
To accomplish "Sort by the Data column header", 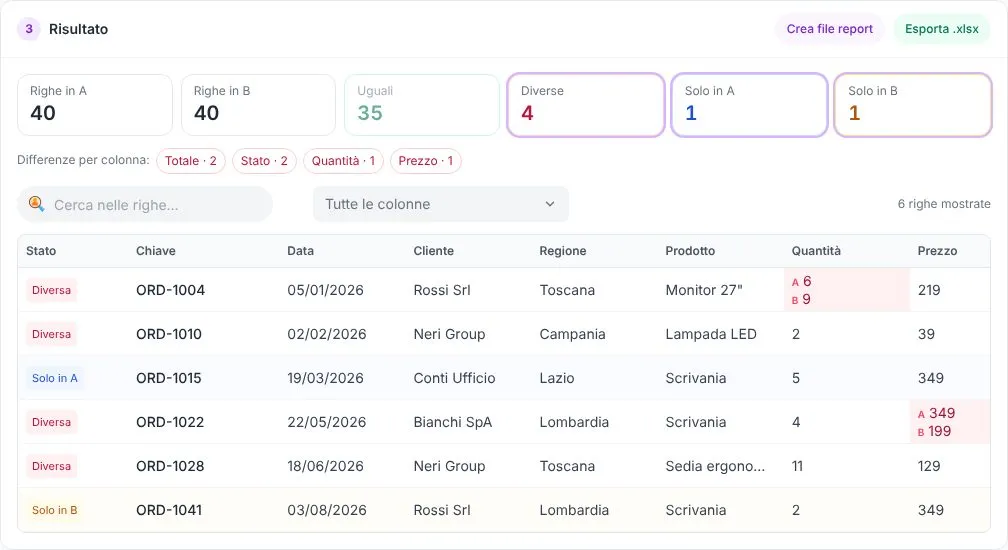I will tap(300, 251).
